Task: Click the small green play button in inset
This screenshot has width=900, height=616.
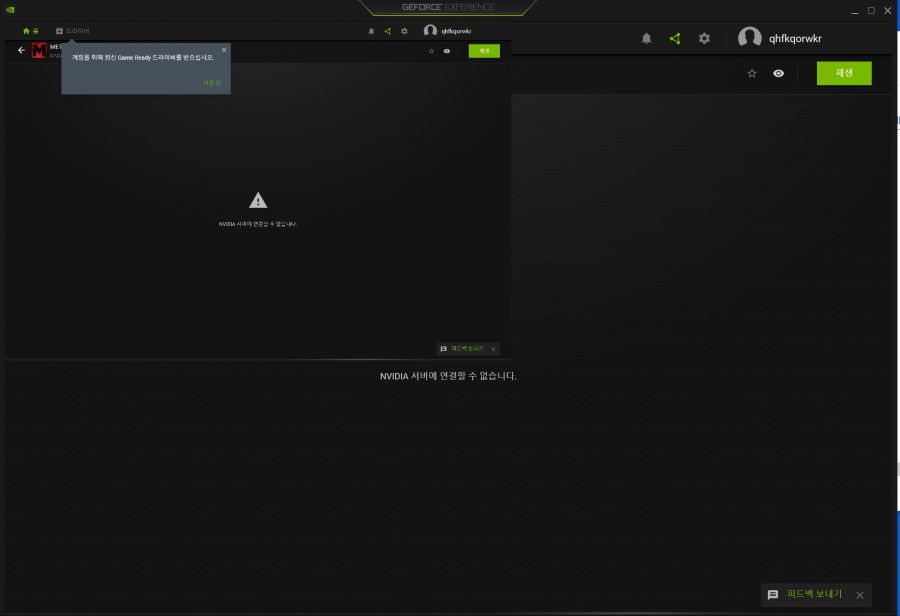Action: tap(484, 51)
